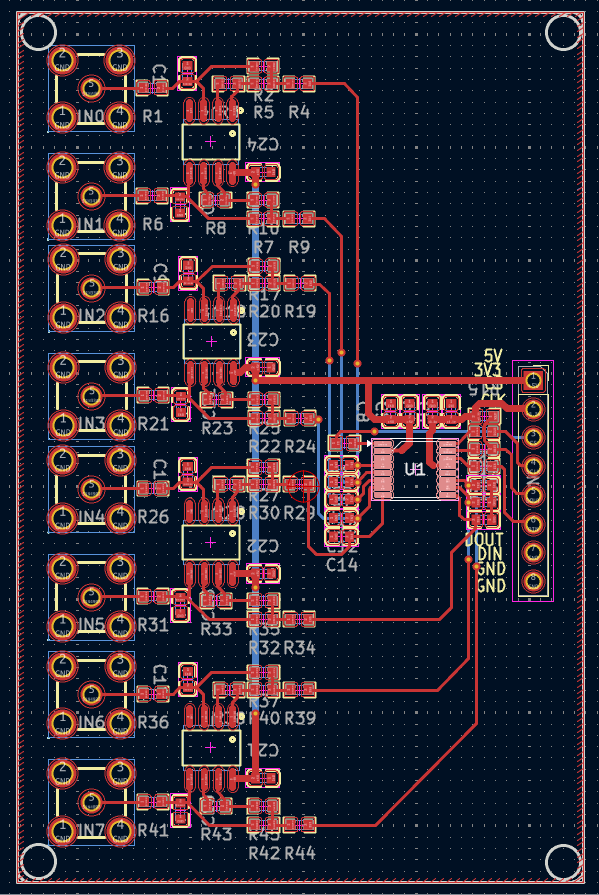Click the IN0 connector center pad
Screen dimensions: 599x895
pos(90,88)
